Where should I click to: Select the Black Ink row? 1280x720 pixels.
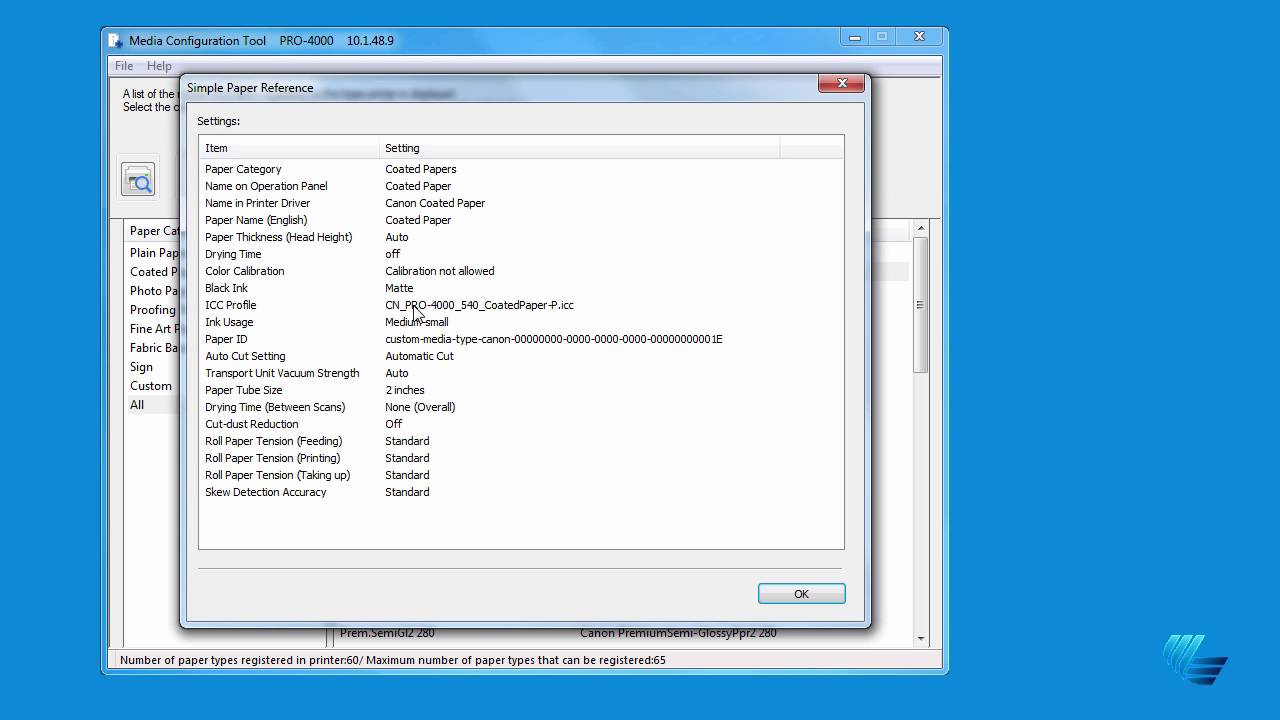coord(520,288)
